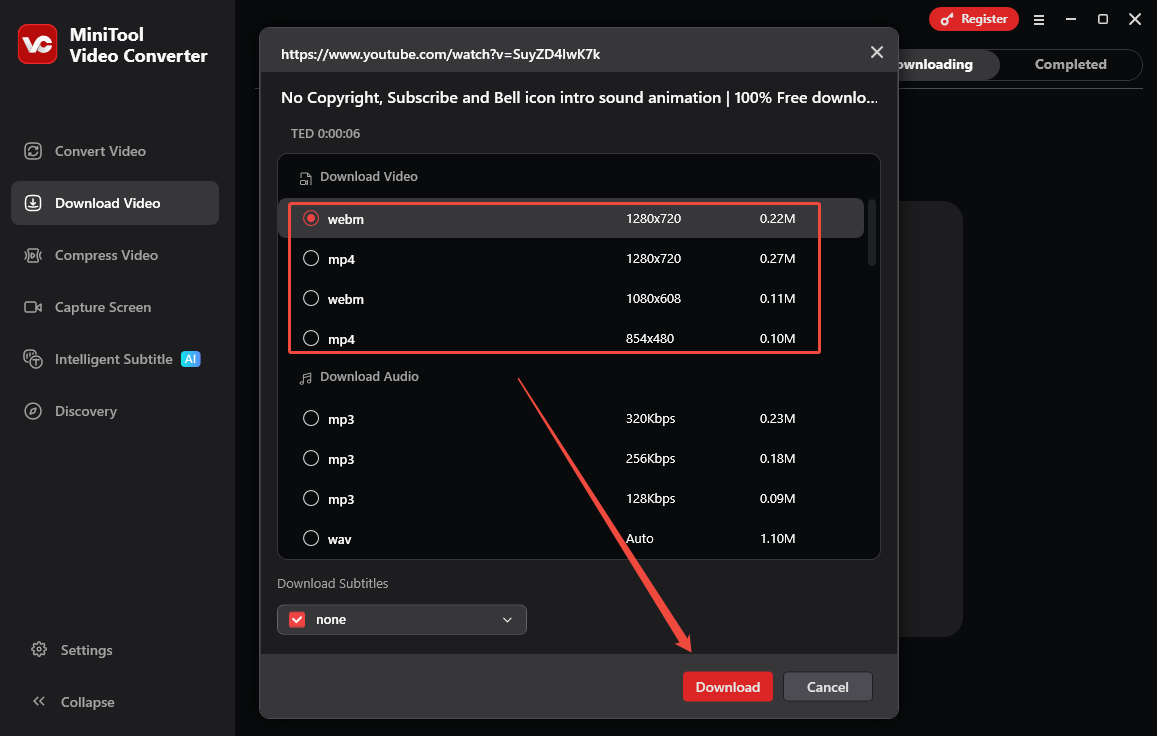Viewport: 1157px width, 736px height.
Task: Open the hamburger menu
Action: pos(1039,19)
